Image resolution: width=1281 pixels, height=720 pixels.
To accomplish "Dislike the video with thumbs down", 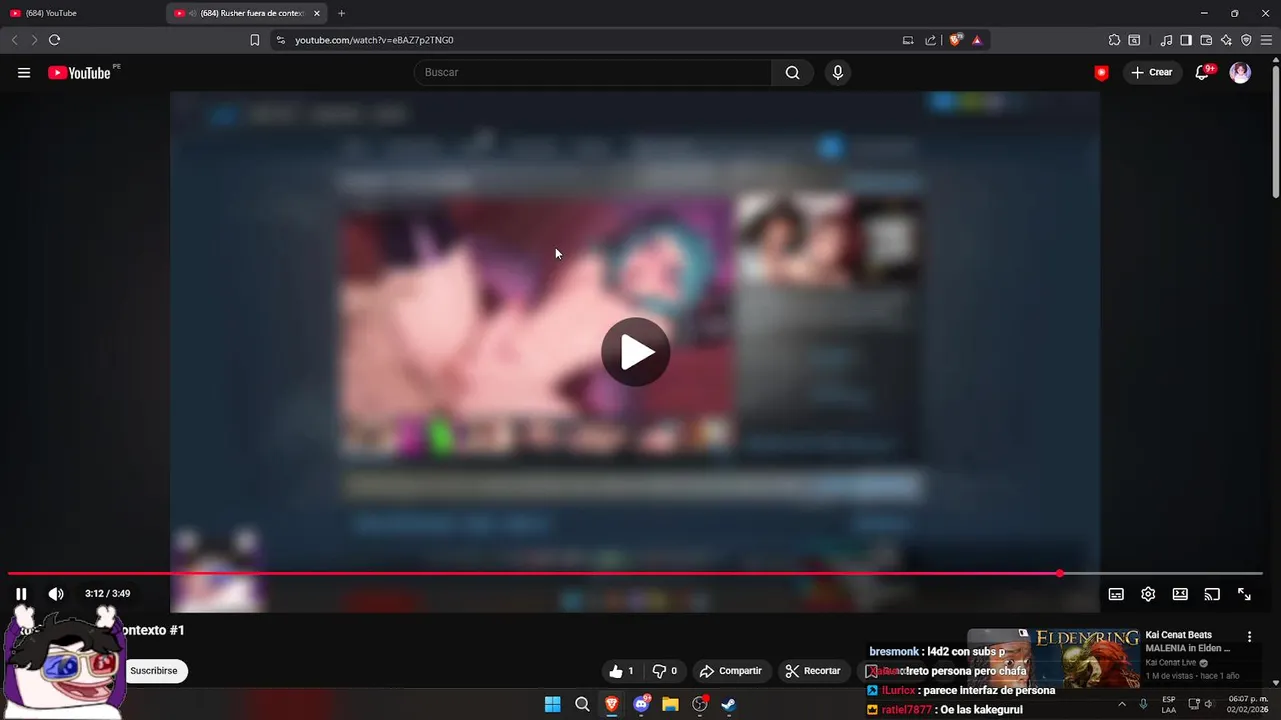I will click(665, 671).
